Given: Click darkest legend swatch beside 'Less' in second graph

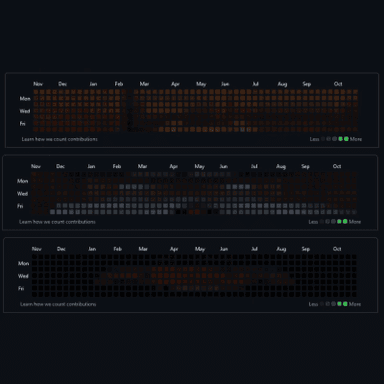Looking at the screenshot, I should point(321,222).
